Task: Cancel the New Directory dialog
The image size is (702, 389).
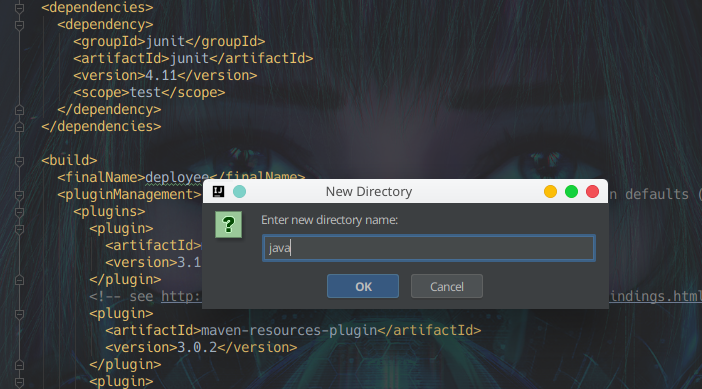Action: (x=447, y=286)
